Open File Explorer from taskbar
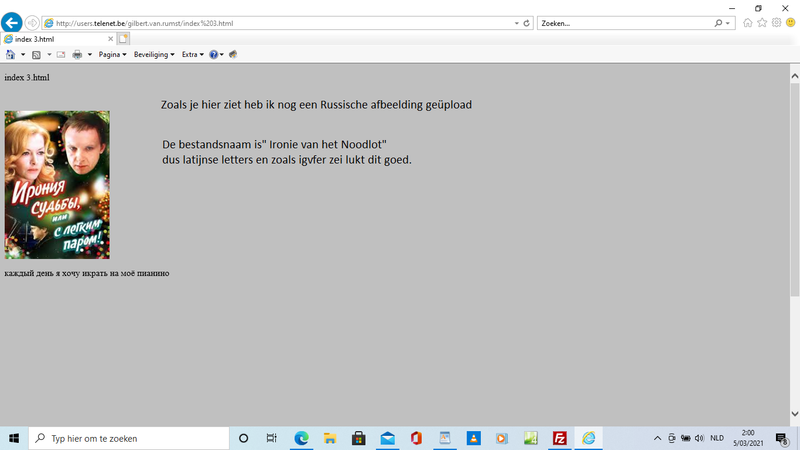 coord(330,438)
